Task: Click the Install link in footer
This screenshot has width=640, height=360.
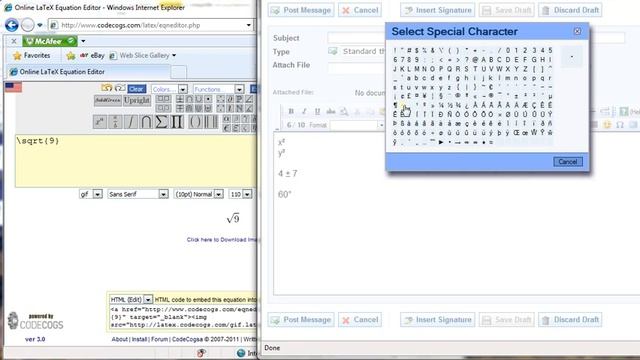Action: tap(139, 339)
